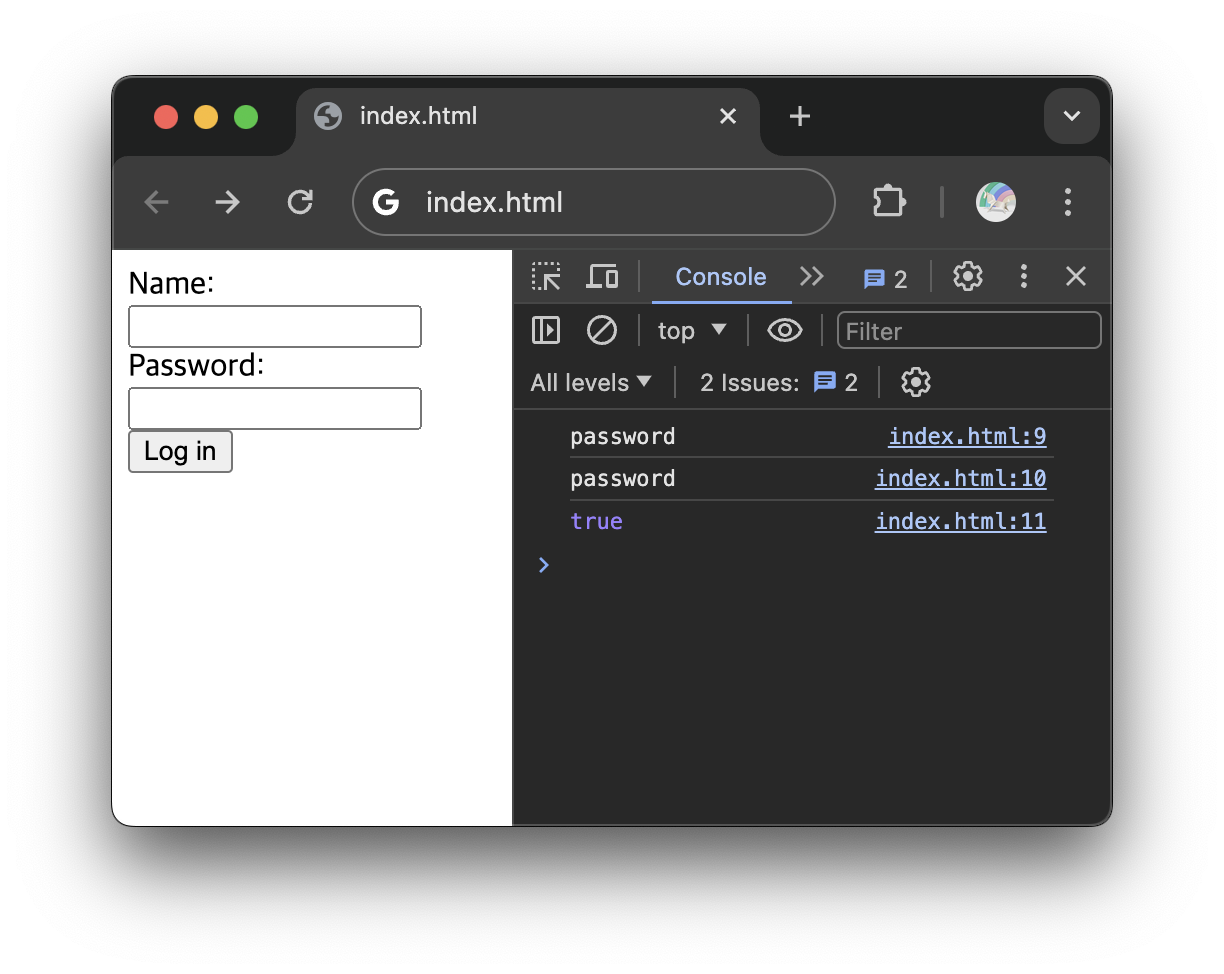This screenshot has width=1224, height=974.
Task: Focus the Password input field
Action: pyautogui.click(x=275, y=409)
